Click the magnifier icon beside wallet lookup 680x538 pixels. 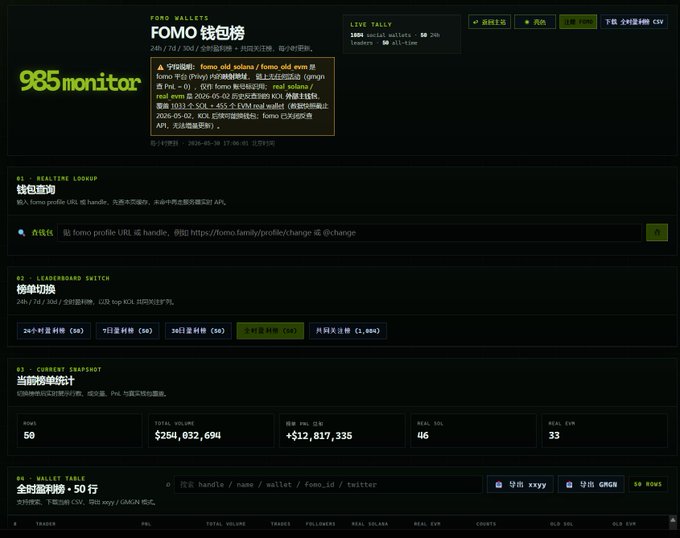click(21, 233)
